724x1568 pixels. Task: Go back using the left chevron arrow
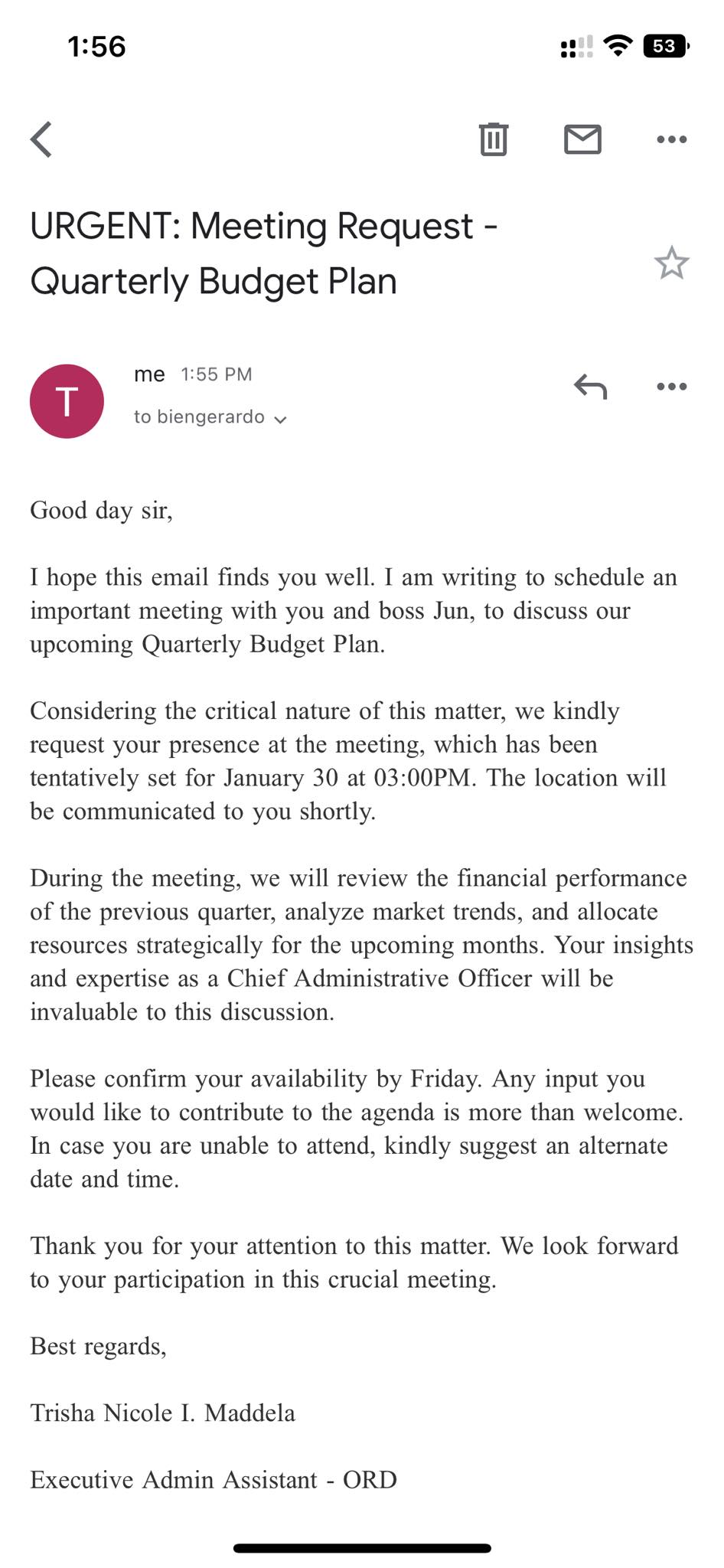coord(41,139)
